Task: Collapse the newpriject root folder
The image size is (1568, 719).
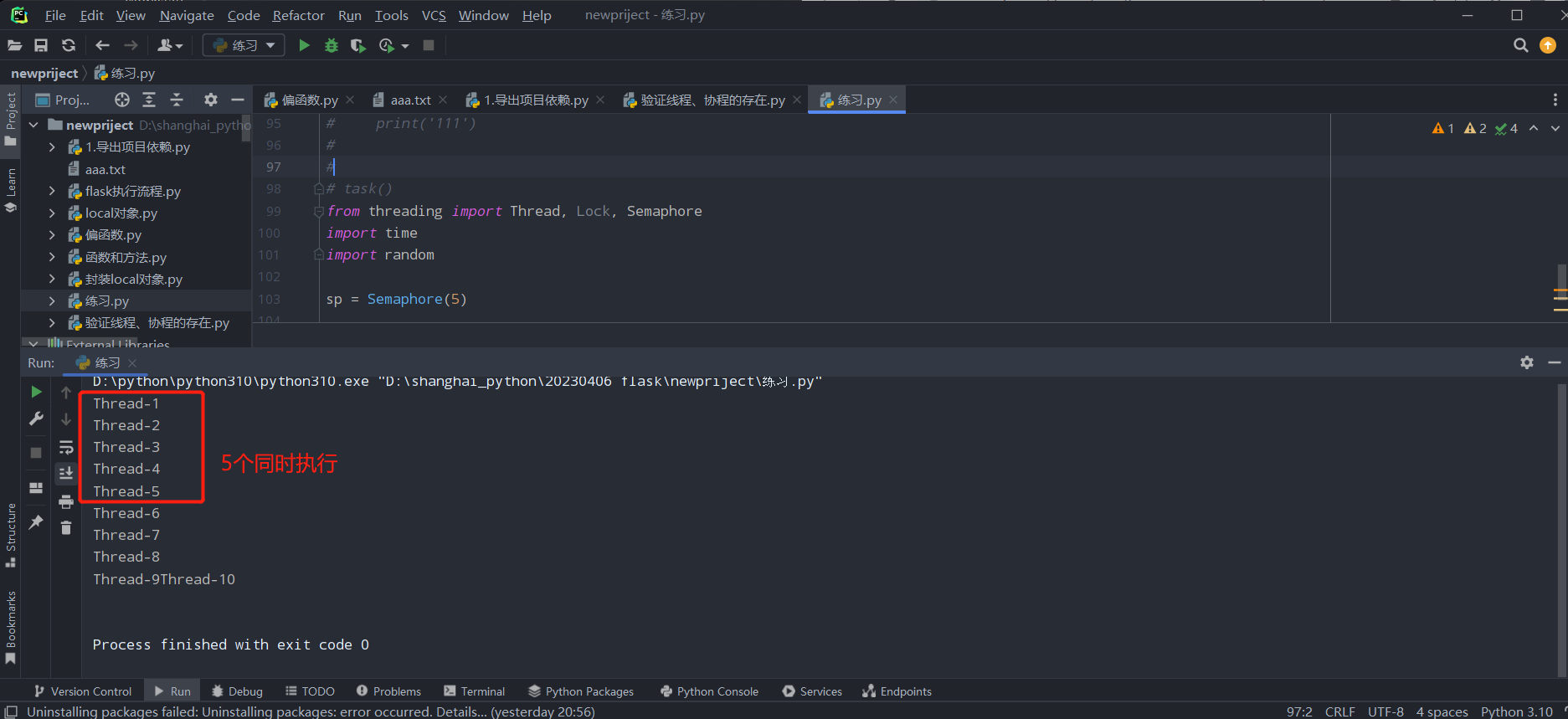Action: [x=33, y=125]
